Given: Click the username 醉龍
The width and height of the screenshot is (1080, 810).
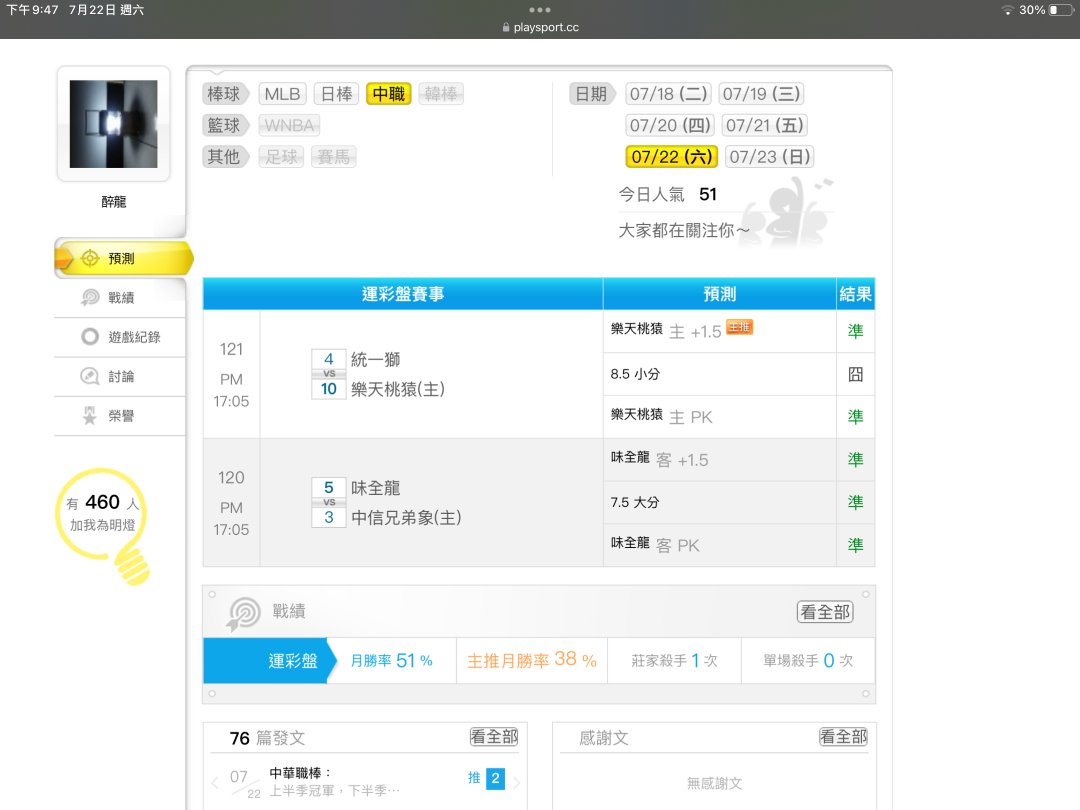Looking at the screenshot, I should pyautogui.click(x=114, y=202).
